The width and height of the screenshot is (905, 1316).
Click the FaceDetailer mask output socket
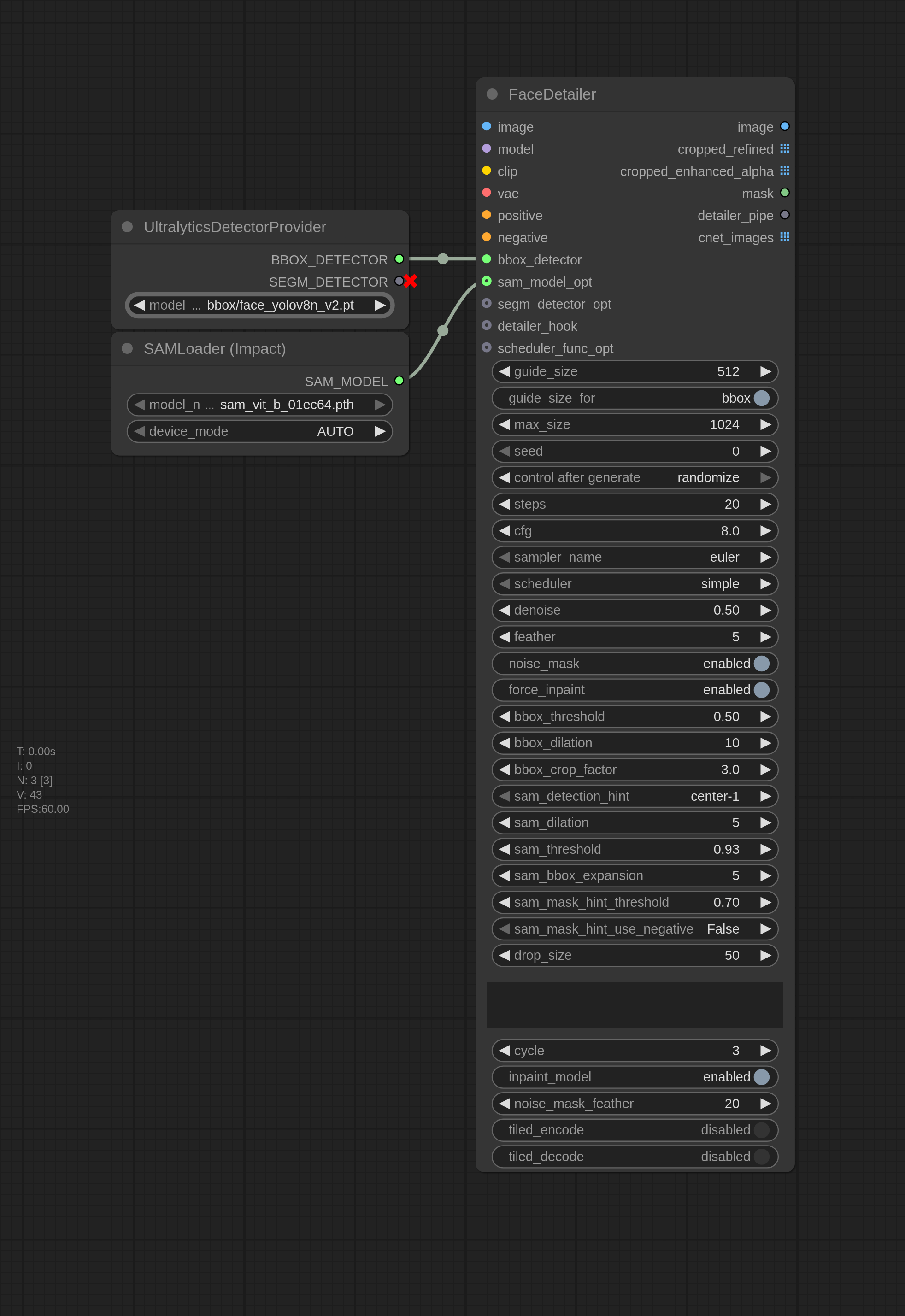(x=784, y=193)
